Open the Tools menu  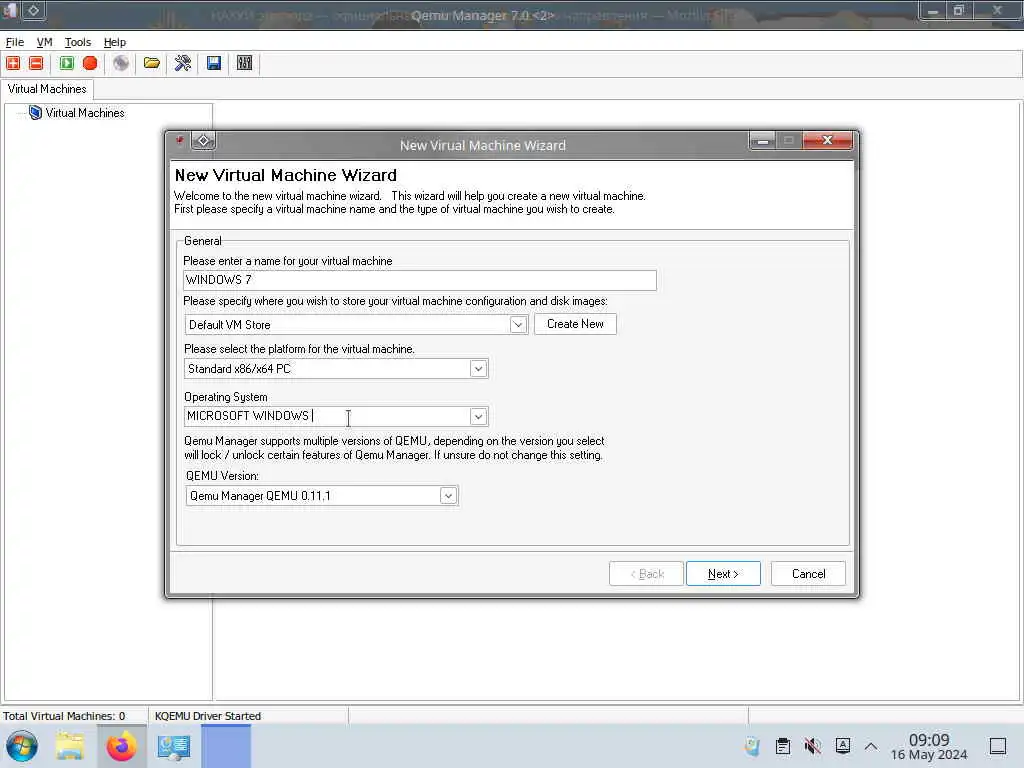pyautogui.click(x=78, y=42)
